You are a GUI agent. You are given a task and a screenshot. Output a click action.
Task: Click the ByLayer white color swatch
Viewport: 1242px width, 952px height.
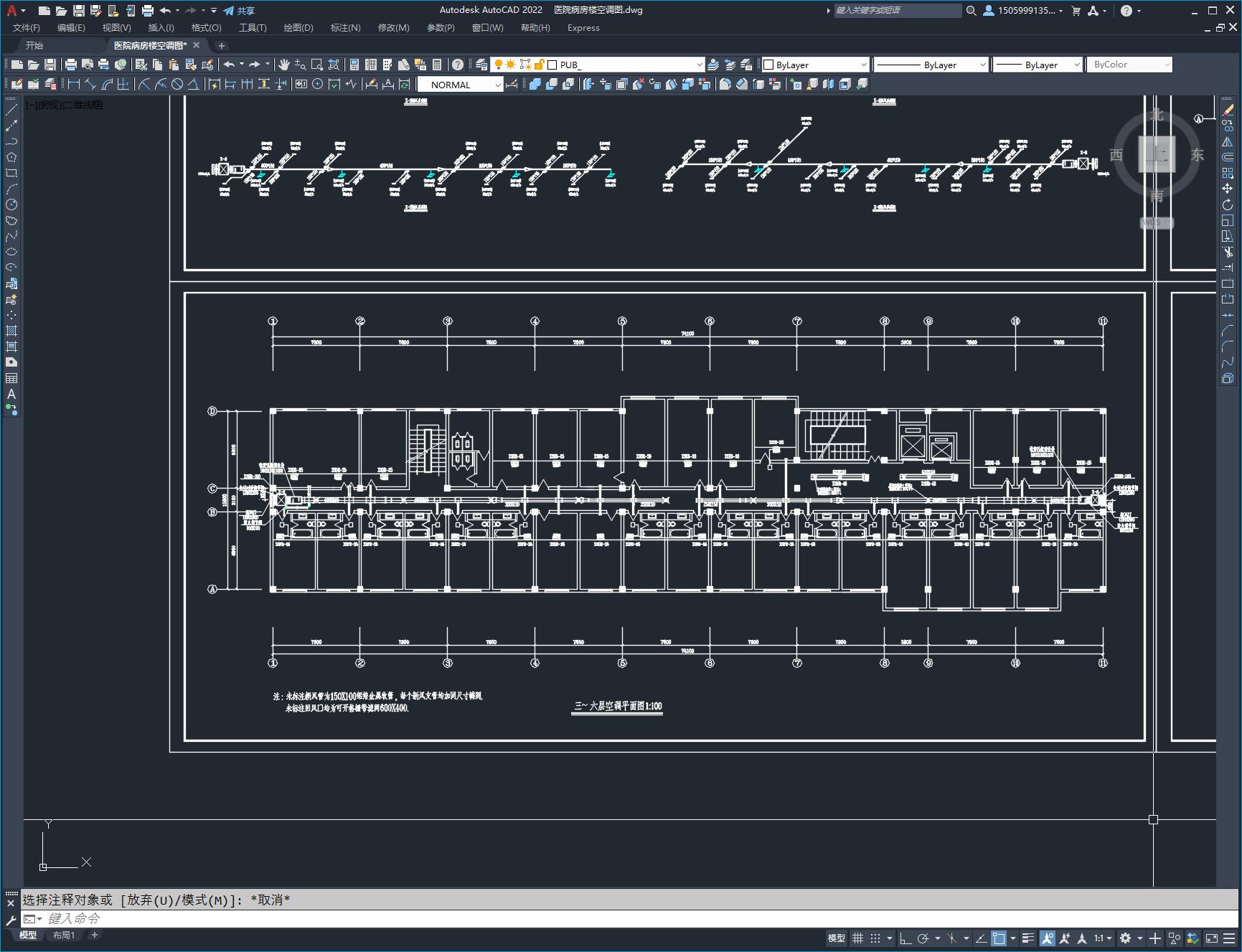click(768, 65)
